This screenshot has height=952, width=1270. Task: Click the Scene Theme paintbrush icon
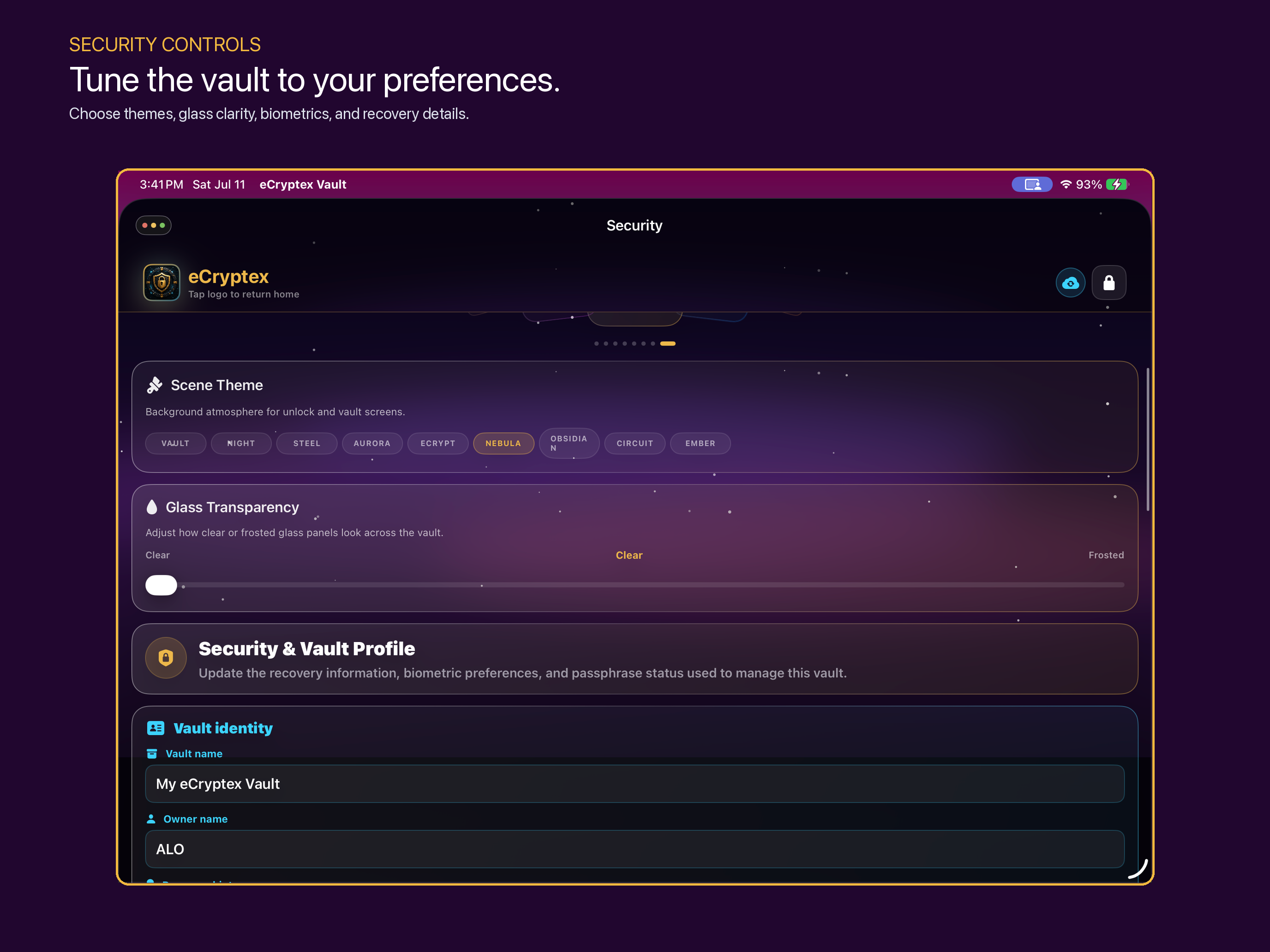155,385
